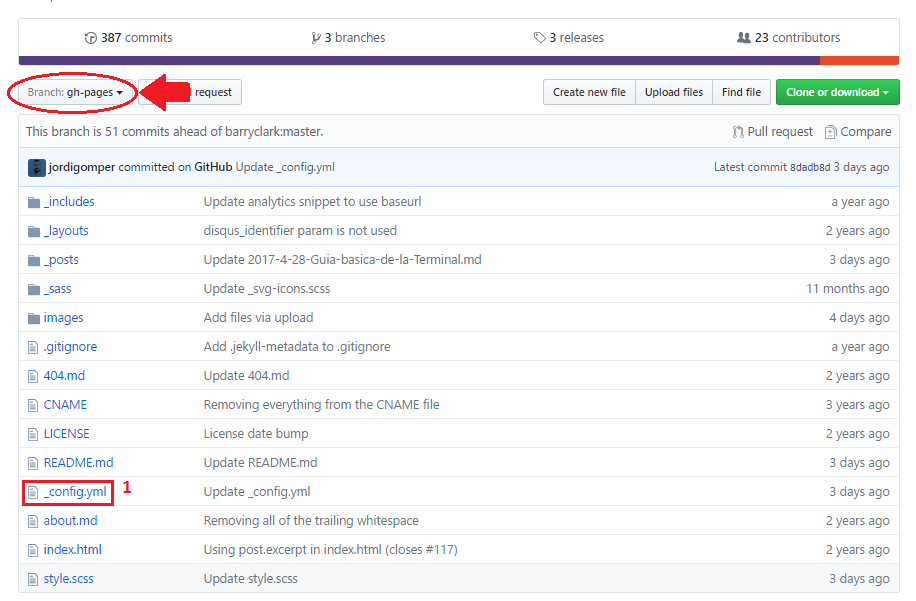916x601 pixels.
Task: Click commit message 'Using post.excerpt in index.html (closes #117)'
Action: [331, 550]
